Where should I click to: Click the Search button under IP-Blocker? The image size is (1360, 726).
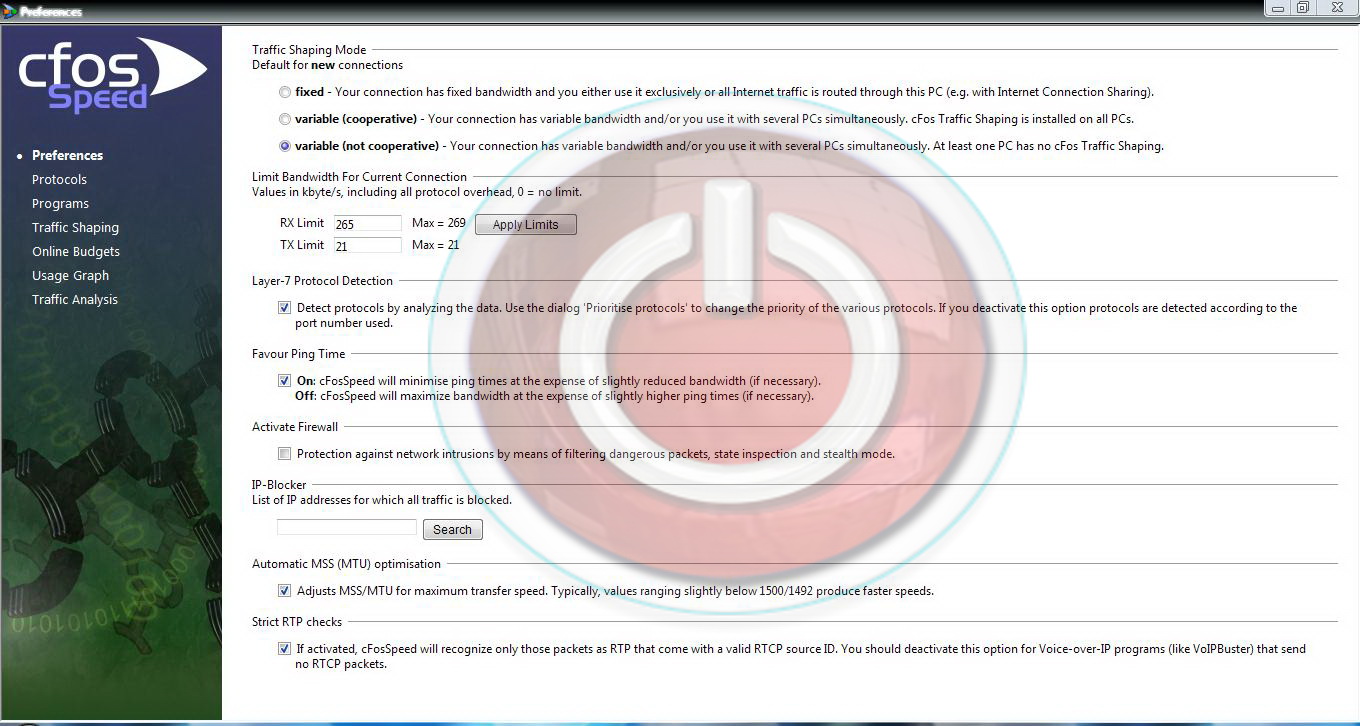point(452,529)
